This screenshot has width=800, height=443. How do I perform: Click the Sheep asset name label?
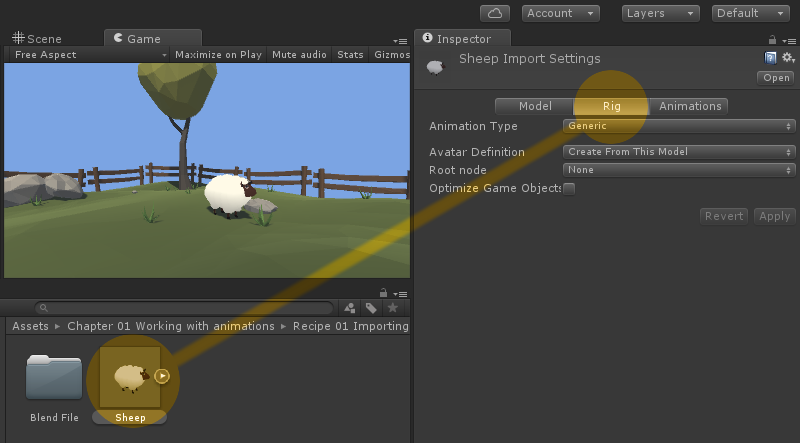(x=130, y=417)
